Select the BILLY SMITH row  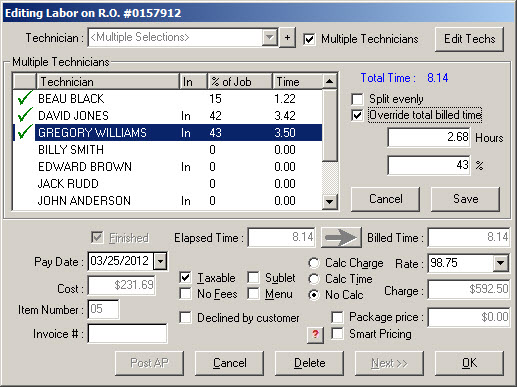point(168,150)
